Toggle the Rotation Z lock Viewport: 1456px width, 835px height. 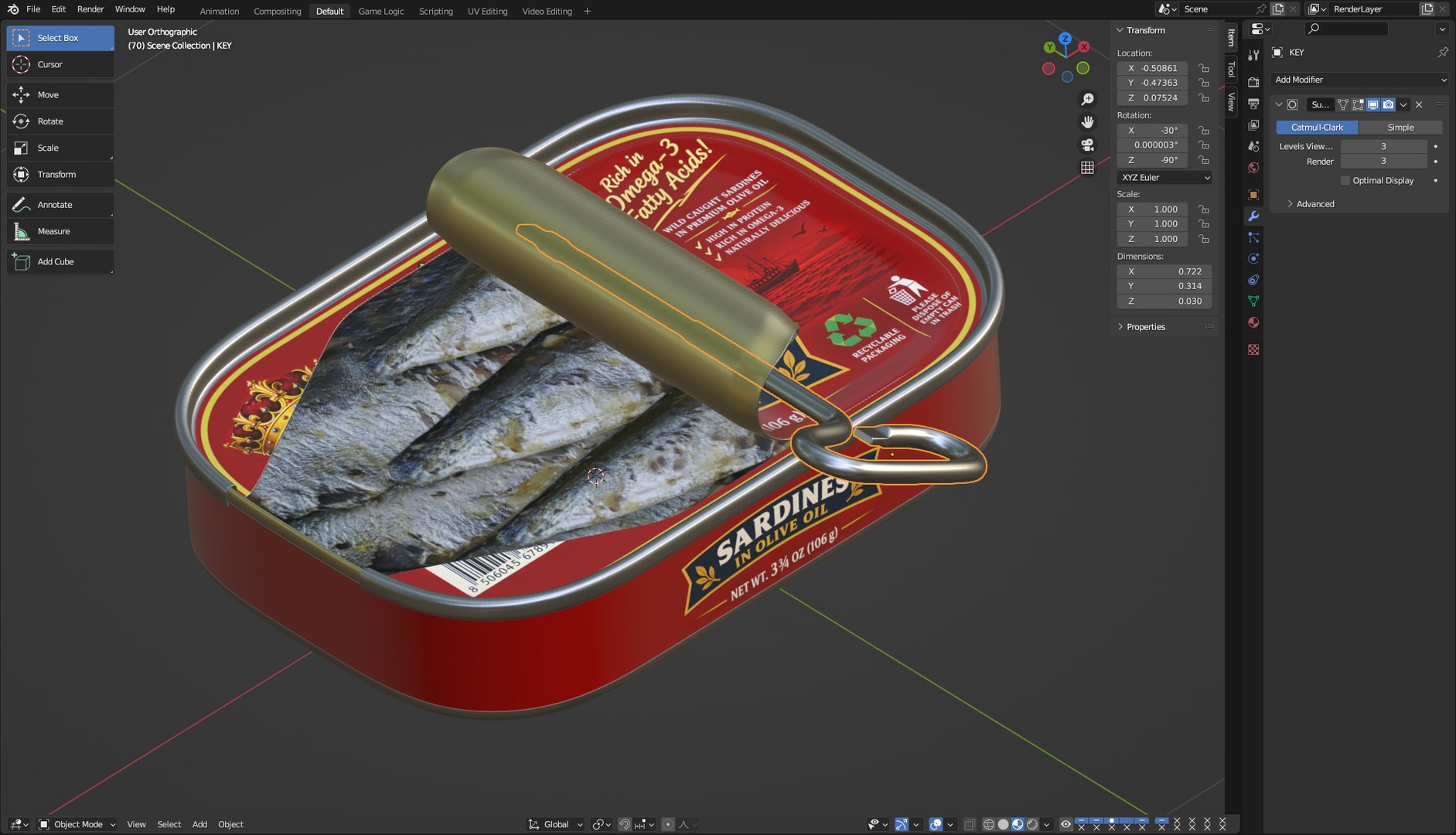1204,160
